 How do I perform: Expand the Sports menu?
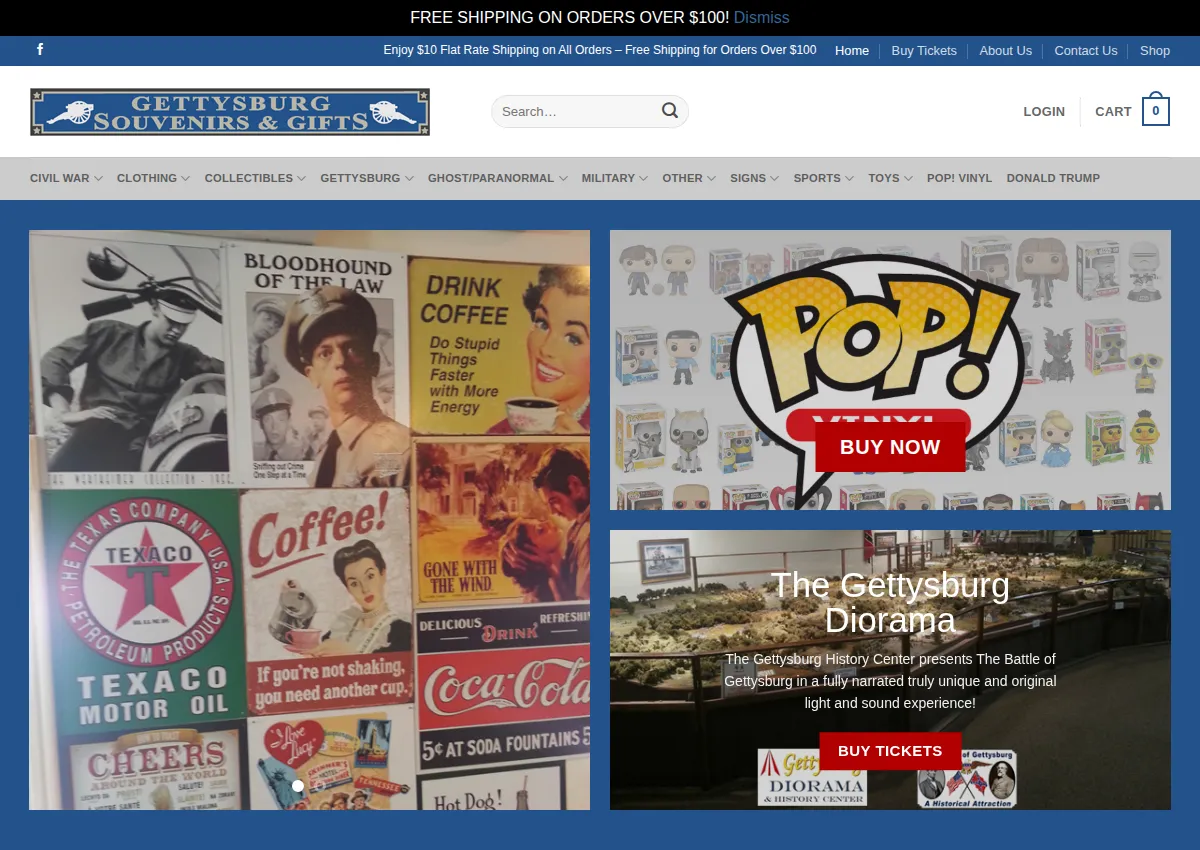click(x=824, y=178)
